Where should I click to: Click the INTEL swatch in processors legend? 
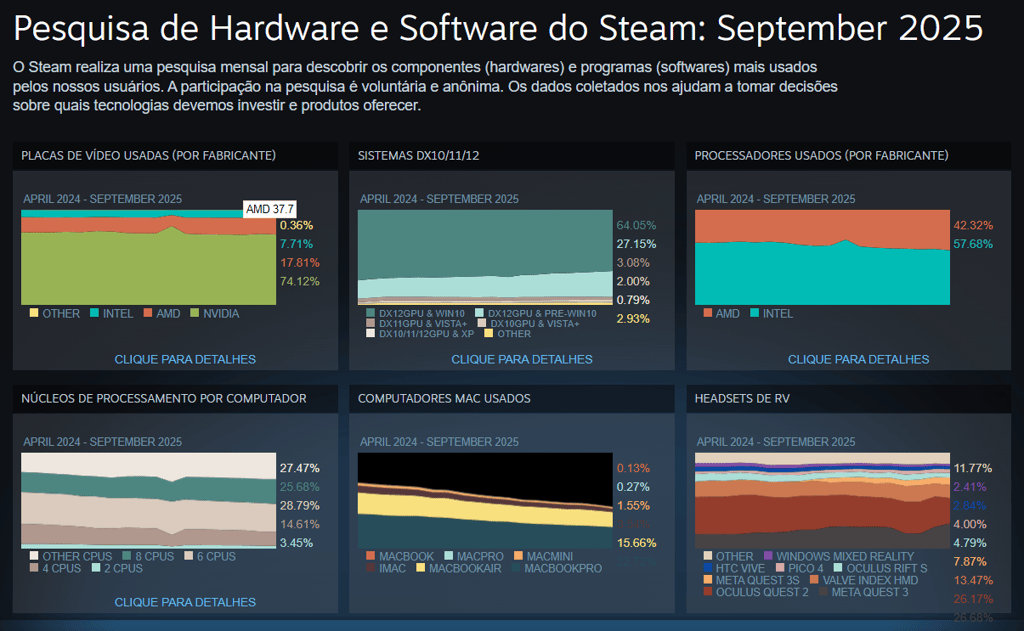(754, 313)
